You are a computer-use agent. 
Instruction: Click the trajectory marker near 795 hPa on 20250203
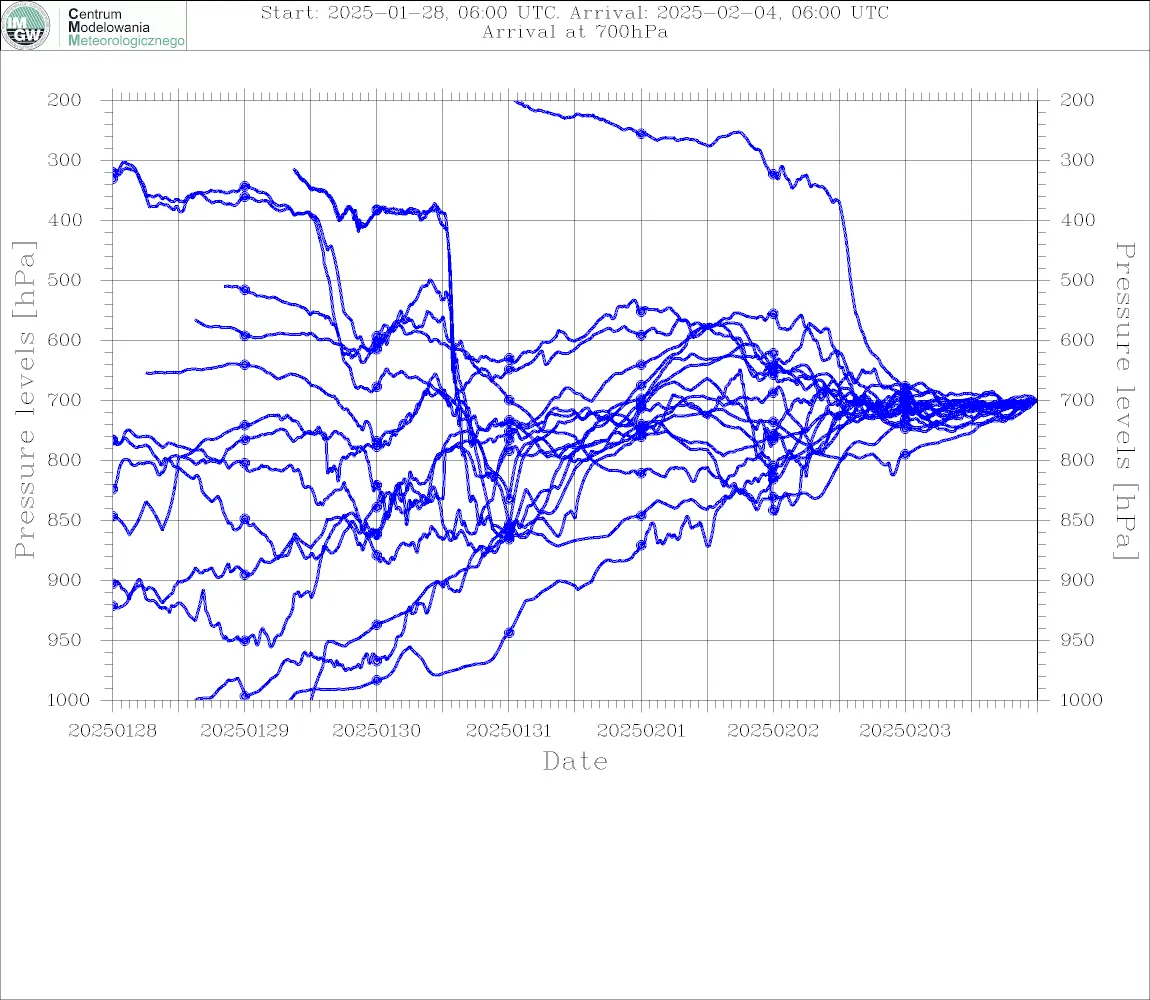[x=905, y=455]
